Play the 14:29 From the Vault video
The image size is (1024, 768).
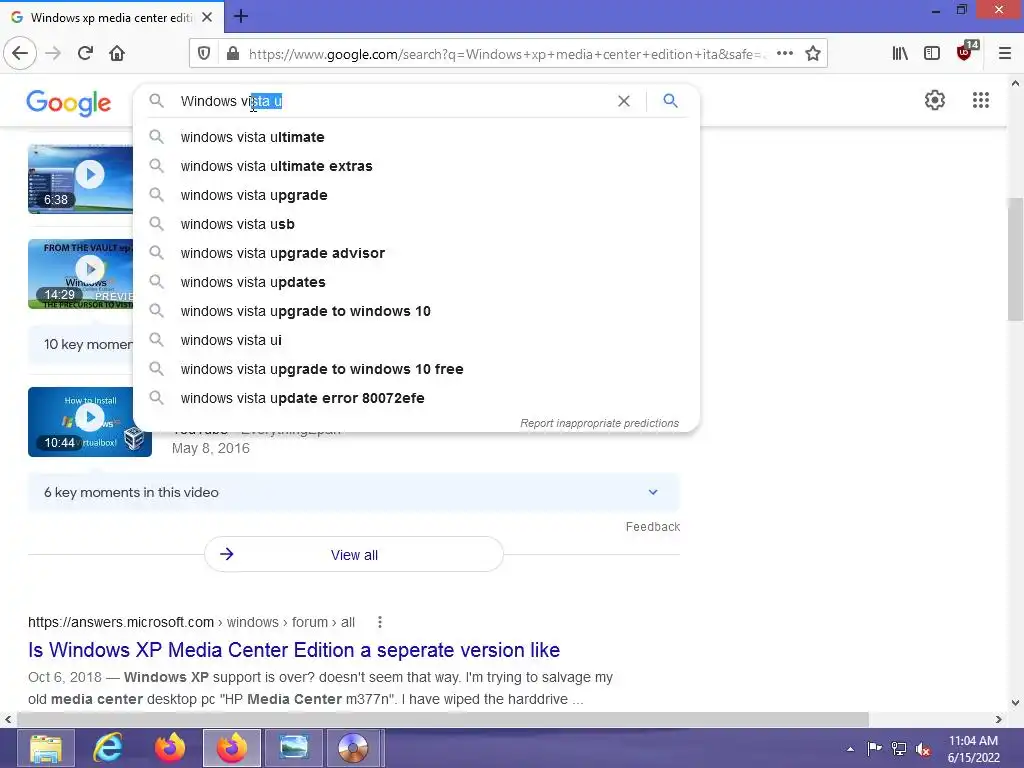(x=80, y=274)
